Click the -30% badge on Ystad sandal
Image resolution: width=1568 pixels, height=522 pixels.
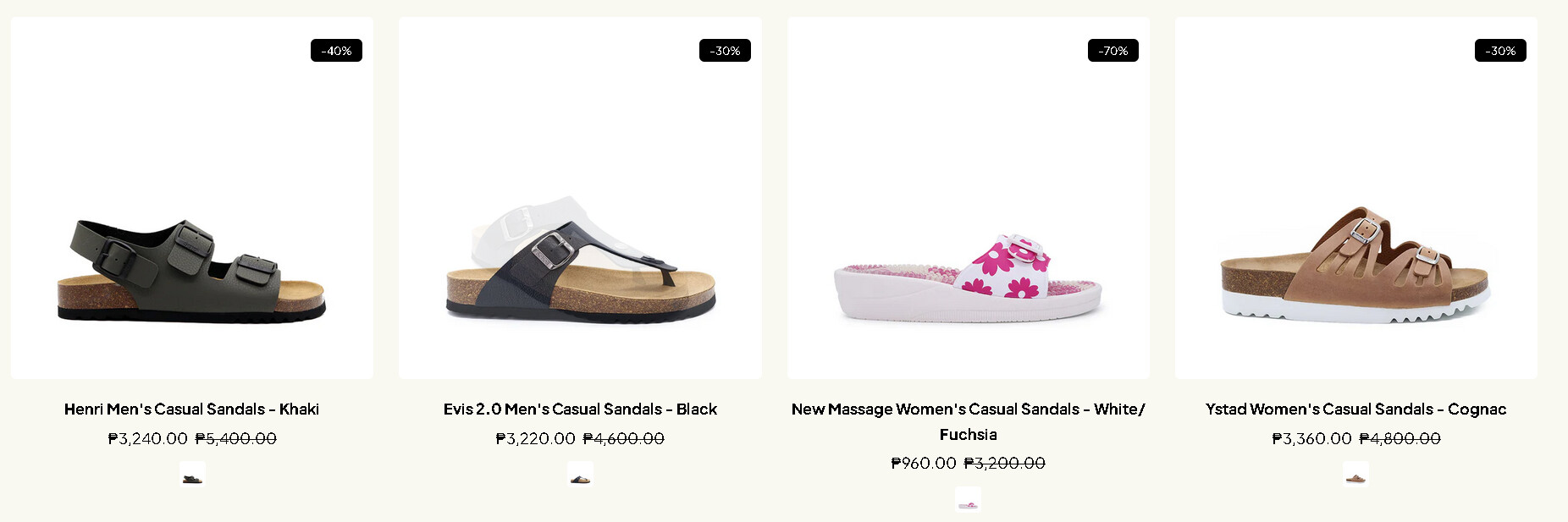pyautogui.click(x=1500, y=51)
